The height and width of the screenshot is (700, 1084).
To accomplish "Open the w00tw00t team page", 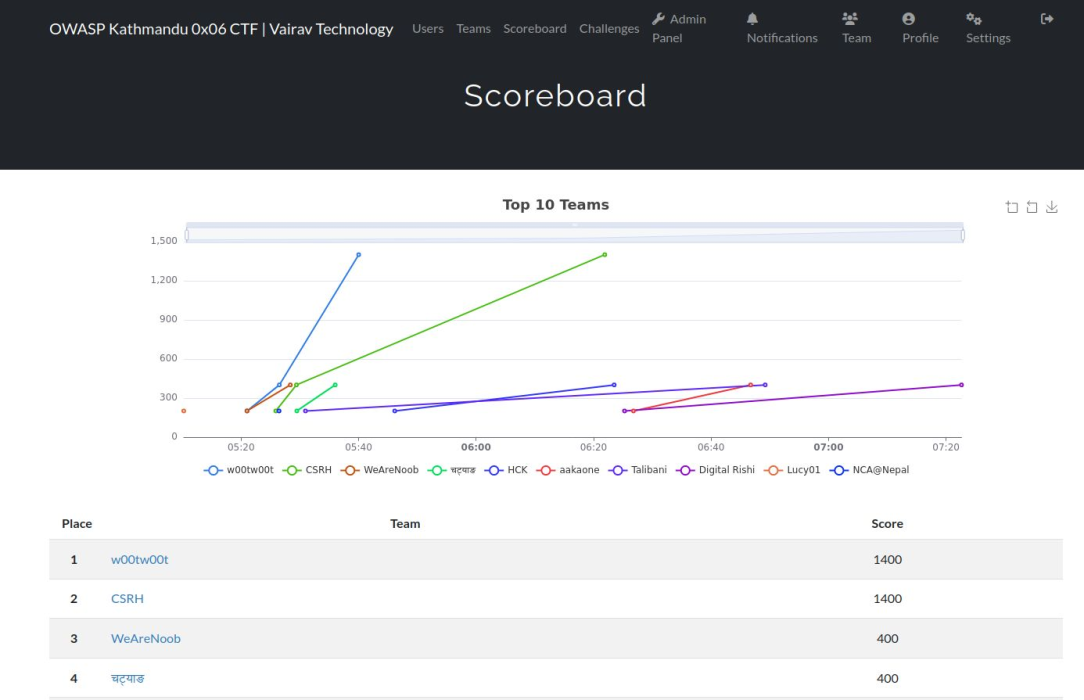I will pyautogui.click(x=138, y=559).
